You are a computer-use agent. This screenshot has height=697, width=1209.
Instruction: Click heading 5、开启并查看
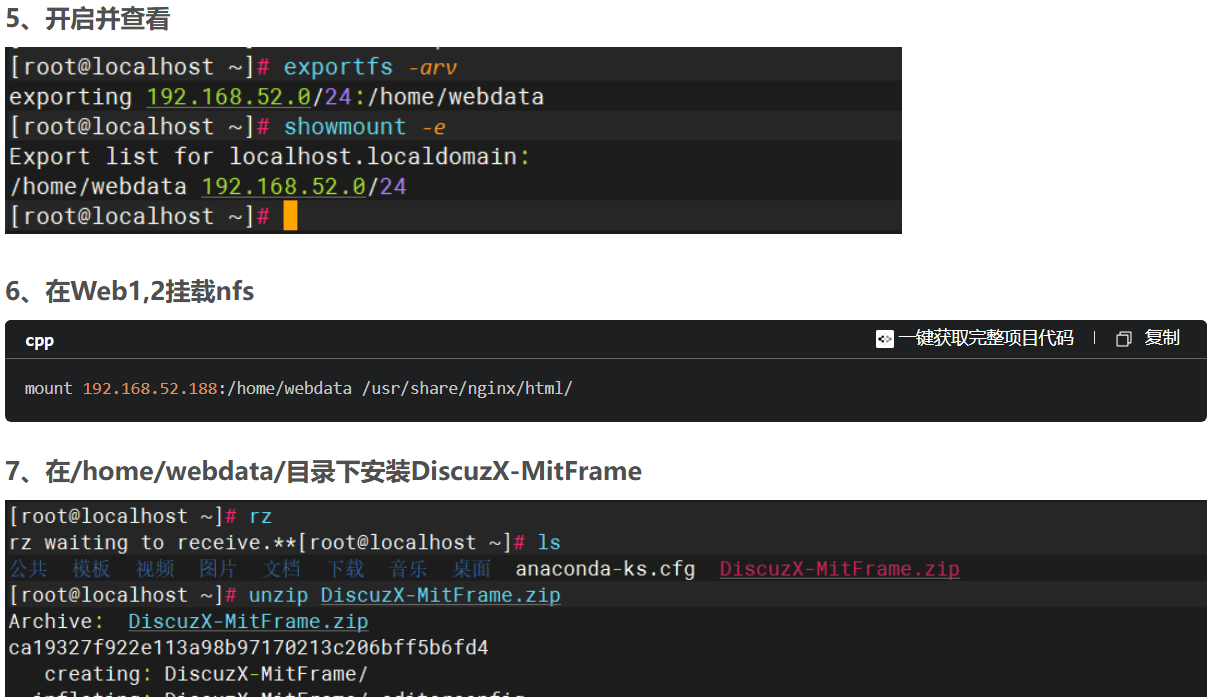click(x=88, y=18)
